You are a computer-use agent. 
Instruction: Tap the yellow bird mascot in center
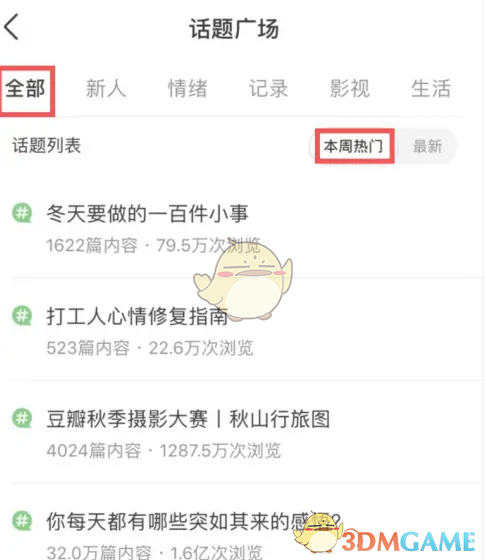(x=244, y=280)
